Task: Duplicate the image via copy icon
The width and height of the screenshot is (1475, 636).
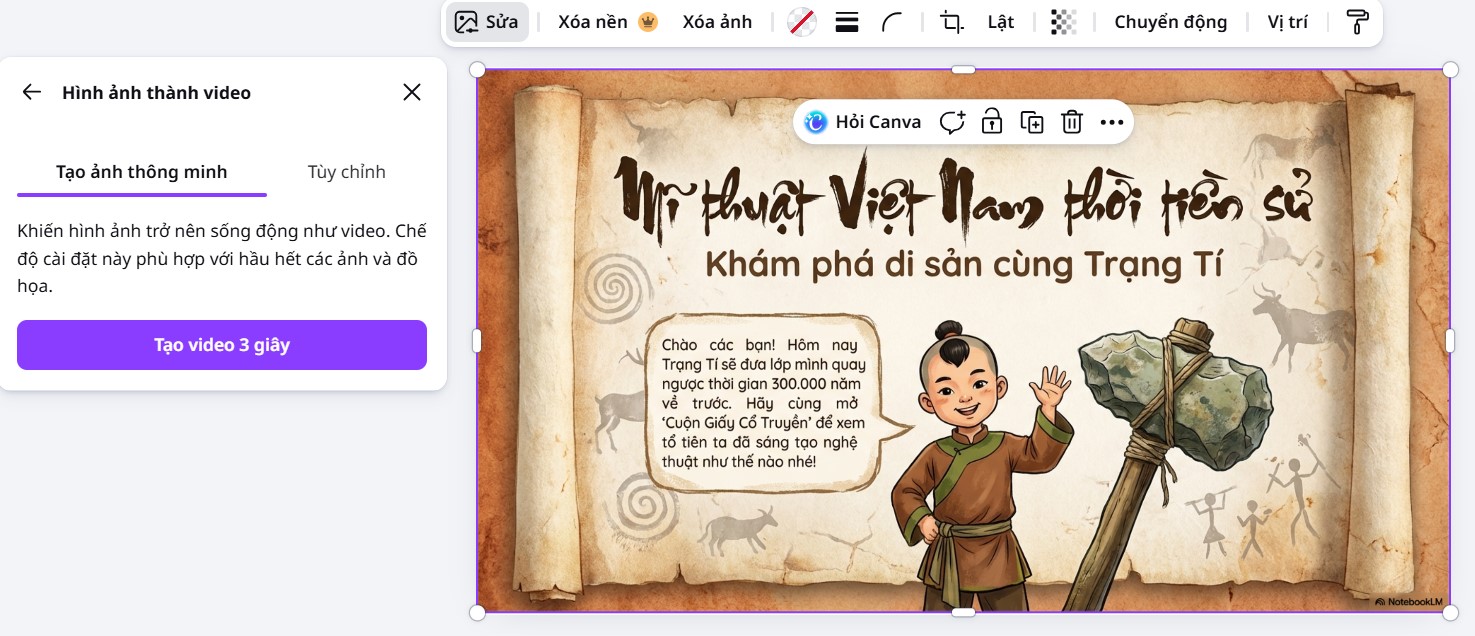Action: click(x=1031, y=121)
